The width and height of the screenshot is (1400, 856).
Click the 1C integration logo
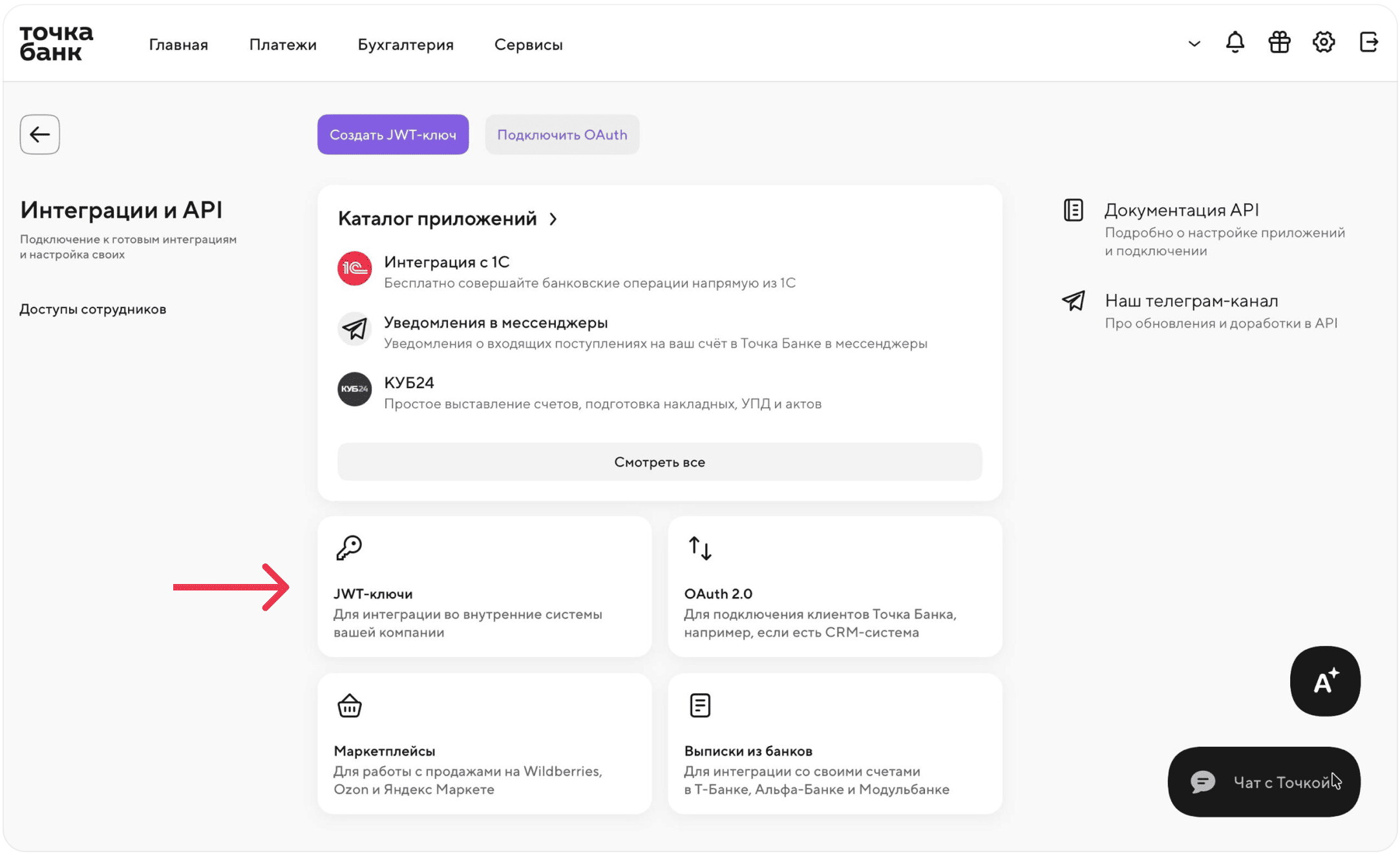[354, 268]
